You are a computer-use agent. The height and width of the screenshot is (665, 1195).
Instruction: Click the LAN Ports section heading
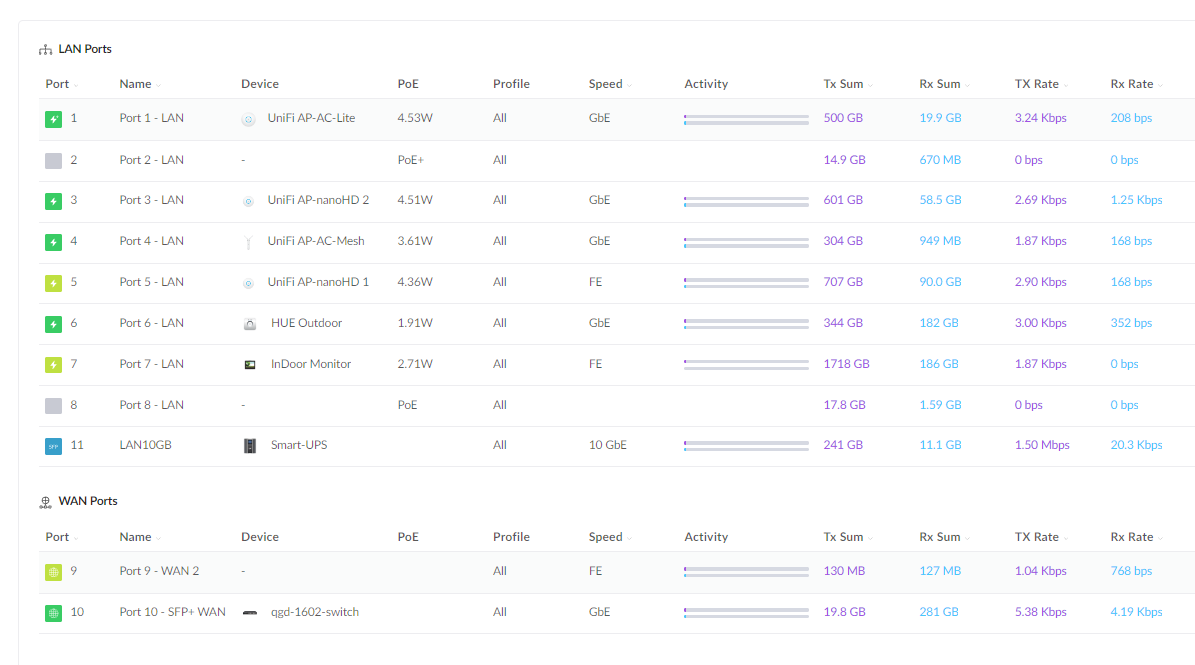tap(85, 50)
